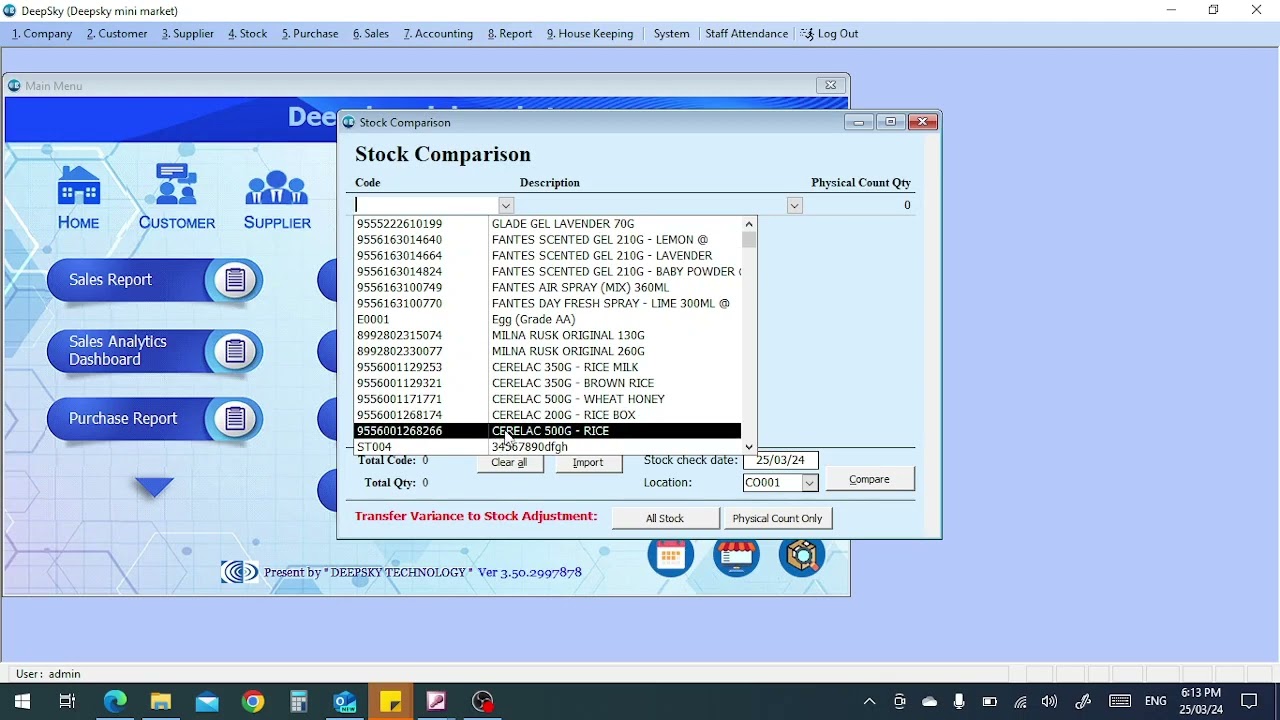The width and height of the screenshot is (1280, 720).
Task: Click the dropdown list scroll-down arrow
Action: coord(749,447)
